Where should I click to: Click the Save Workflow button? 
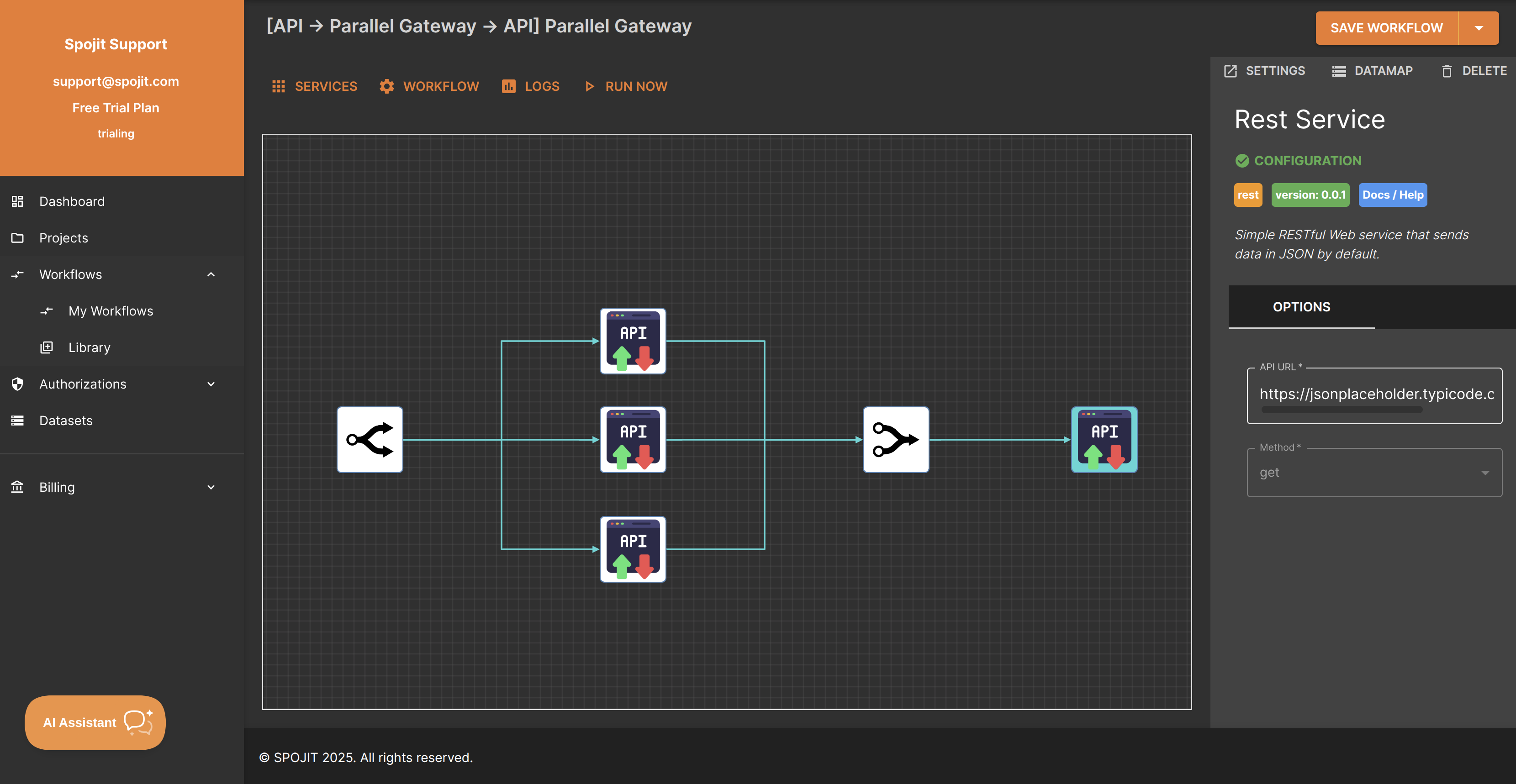1387,28
